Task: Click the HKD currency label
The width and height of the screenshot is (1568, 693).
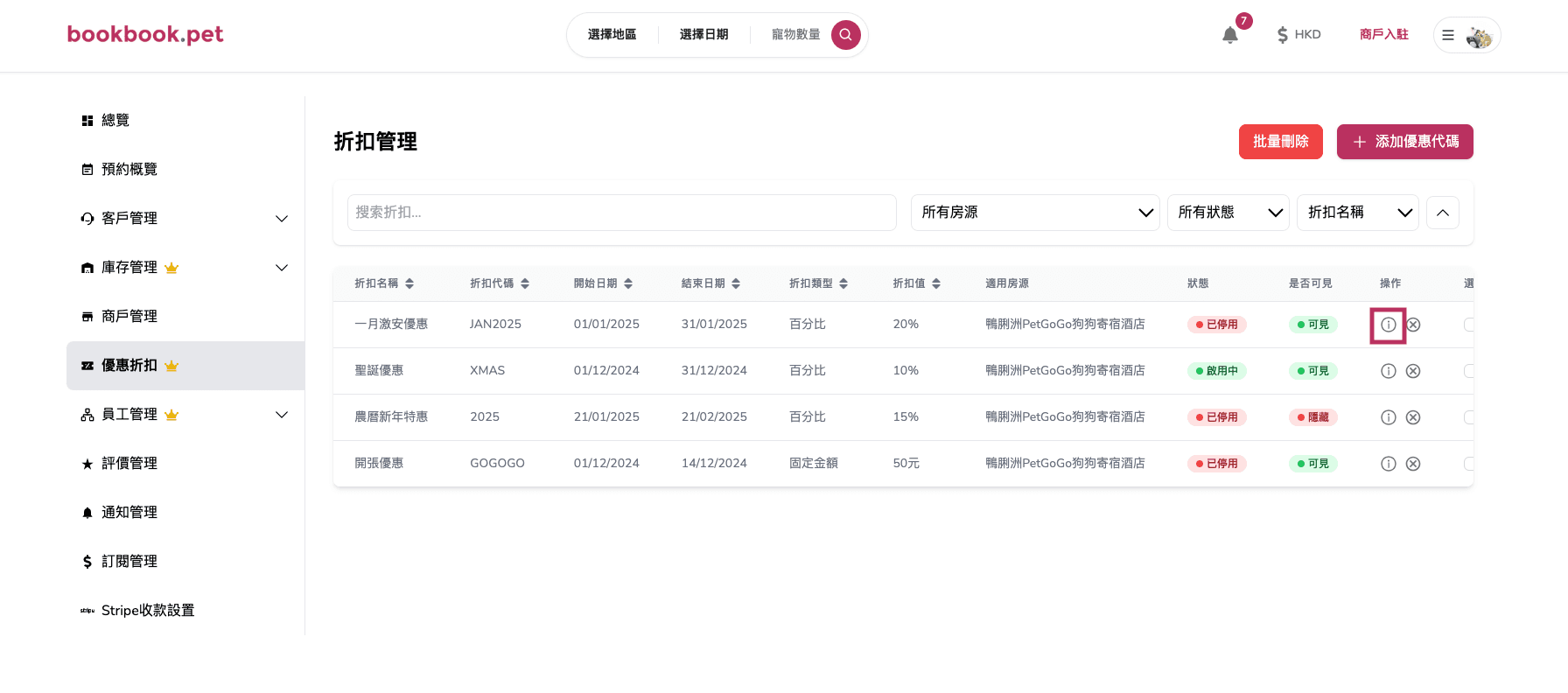Action: (1308, 35)
